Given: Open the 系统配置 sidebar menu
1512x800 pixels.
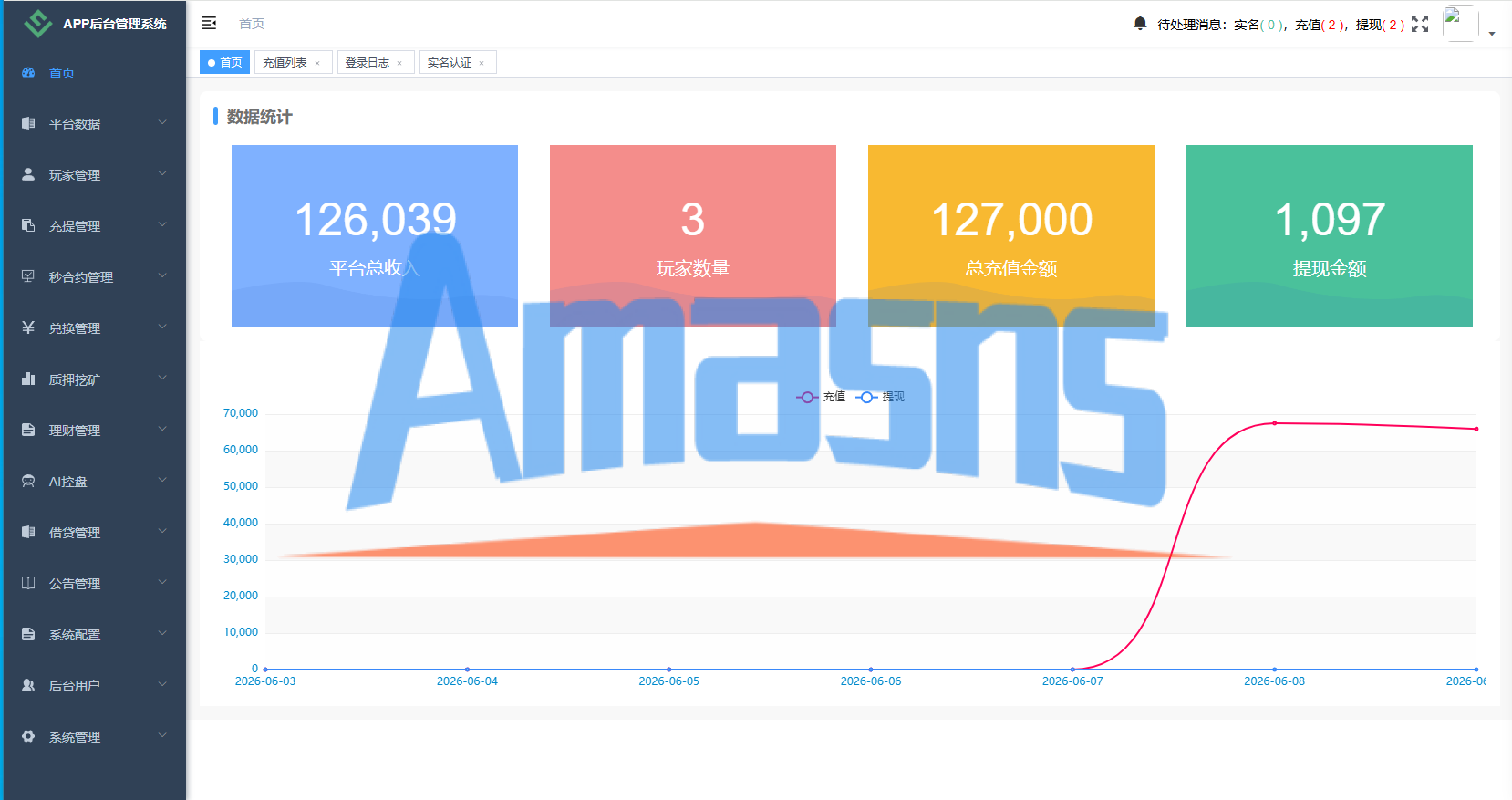Looking at the screenshot, I should 95,634.
